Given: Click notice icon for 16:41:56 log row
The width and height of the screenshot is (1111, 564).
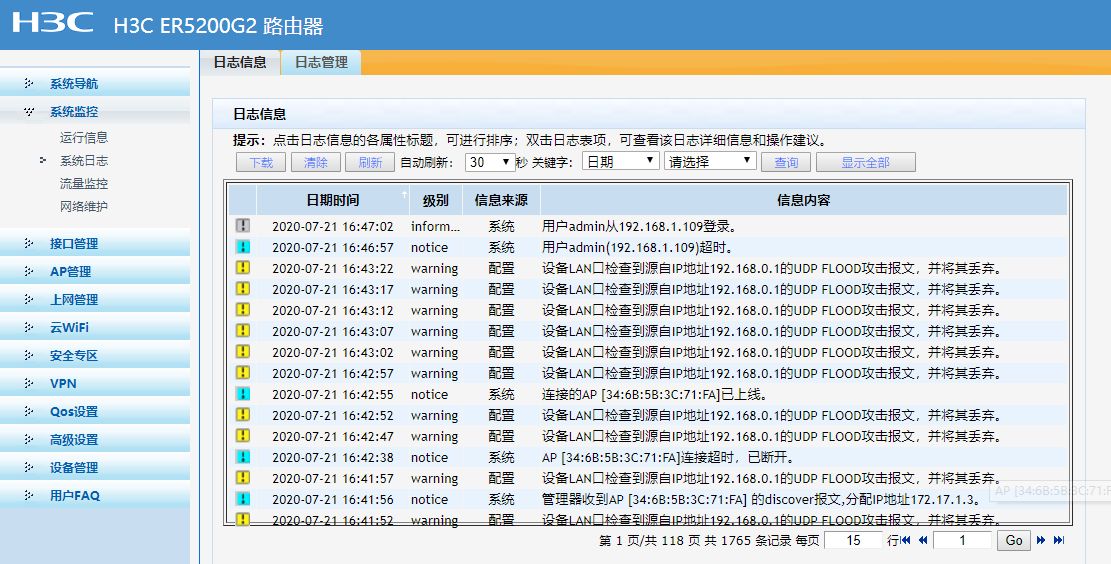Looking at the screenshot, I should [x=243, y=499].
